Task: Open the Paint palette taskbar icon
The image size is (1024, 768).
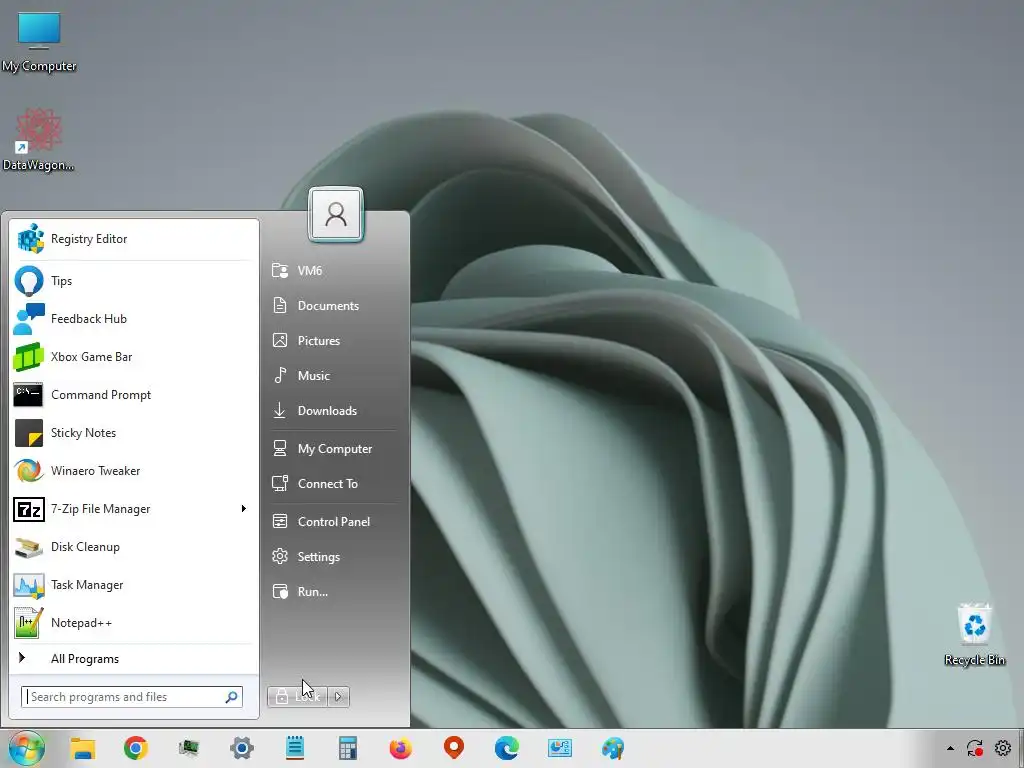Action: (x=613, y=748)
